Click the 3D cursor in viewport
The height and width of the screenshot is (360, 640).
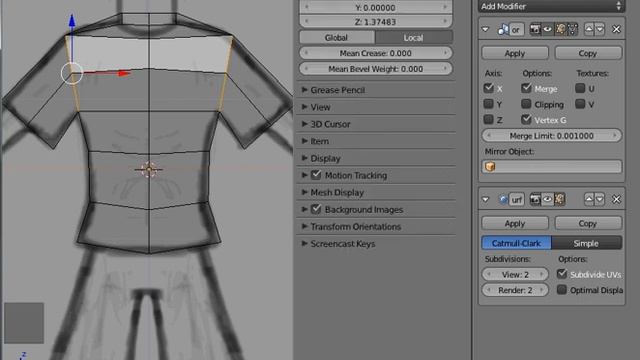(149, 169)
